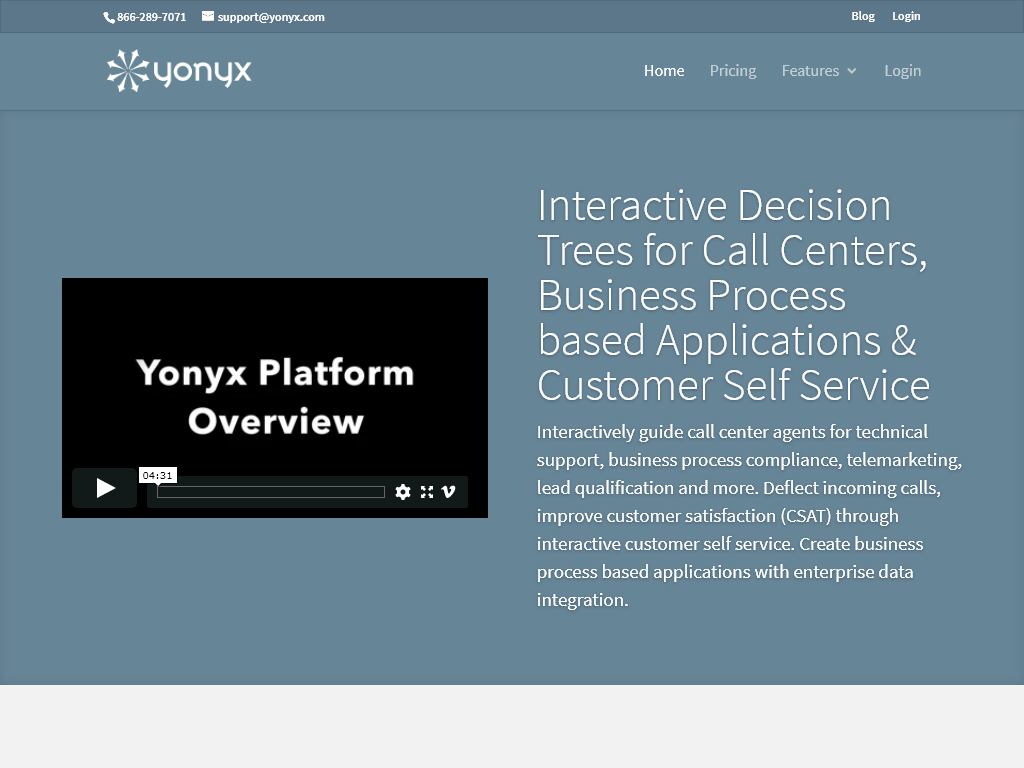The image size is (1024, 768).
Task: Open the Blog link
Action: click(x=862, y=16)
